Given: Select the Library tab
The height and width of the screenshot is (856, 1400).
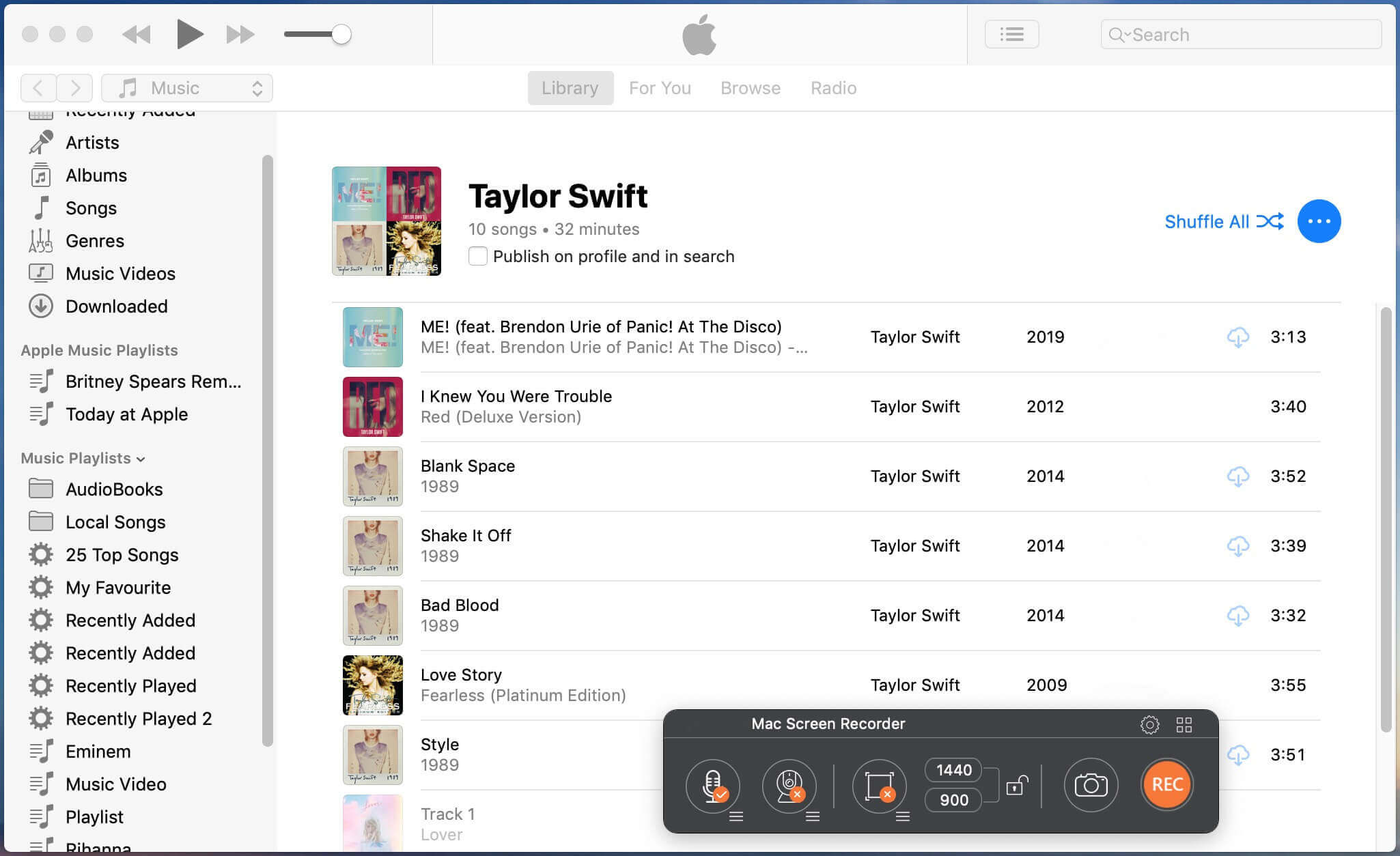Looking at the screenshot, I should [x=570, y=87].
